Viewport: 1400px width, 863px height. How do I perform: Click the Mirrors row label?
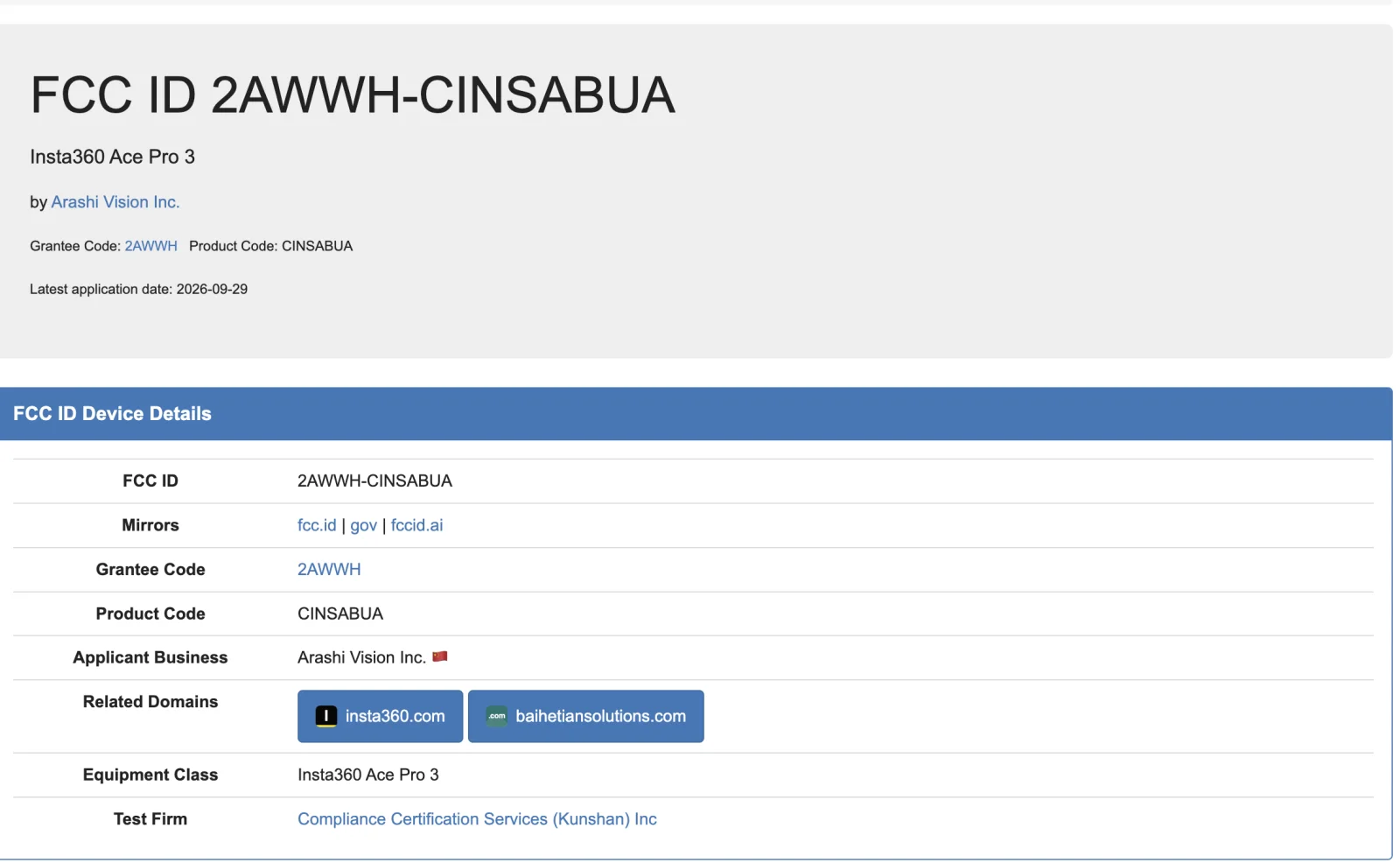click(150, 525)
